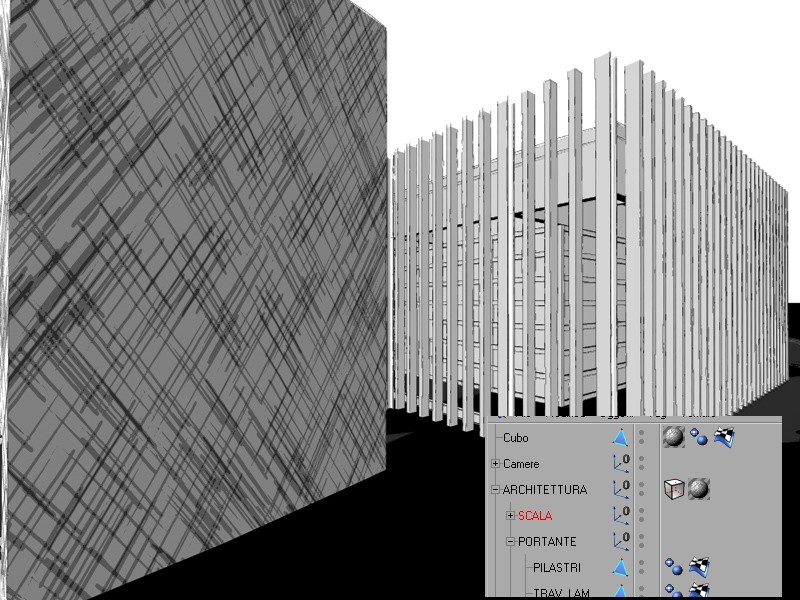Click the hatched wall in the viewport
The width and height of the screenshot is (800, 600).
click(196, 286)
